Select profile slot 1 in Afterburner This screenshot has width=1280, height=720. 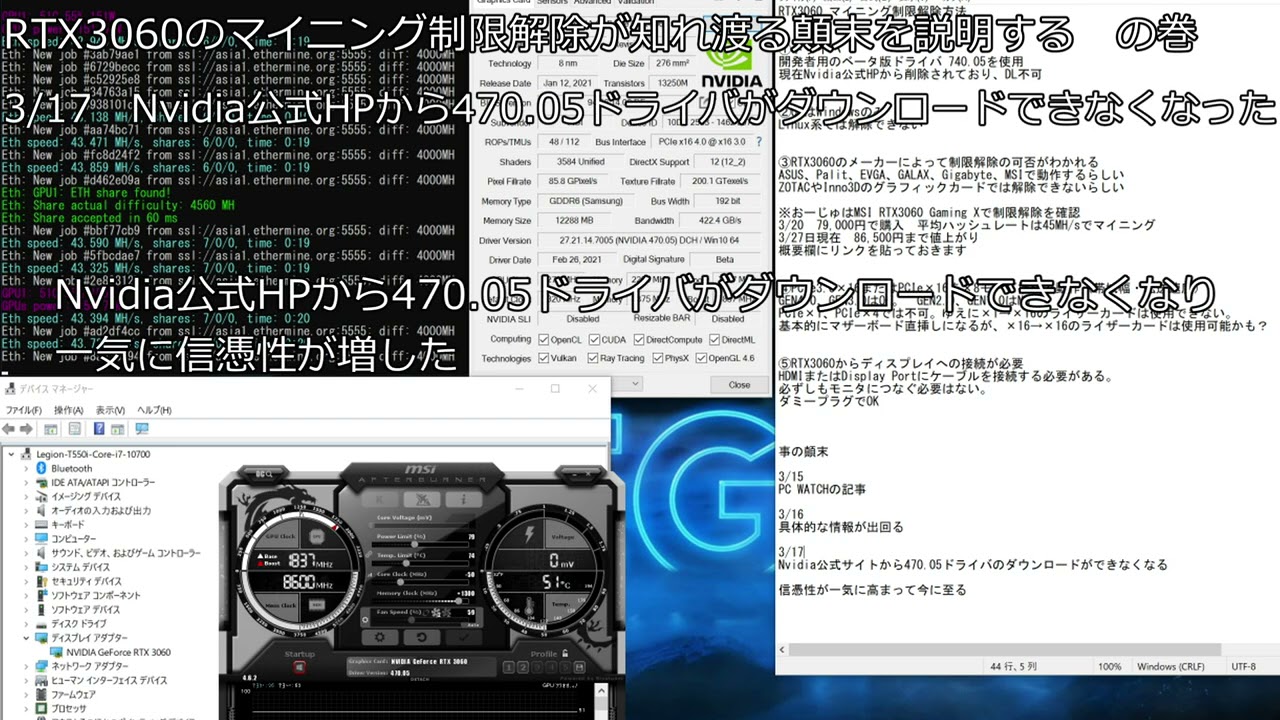click(508, 667)
